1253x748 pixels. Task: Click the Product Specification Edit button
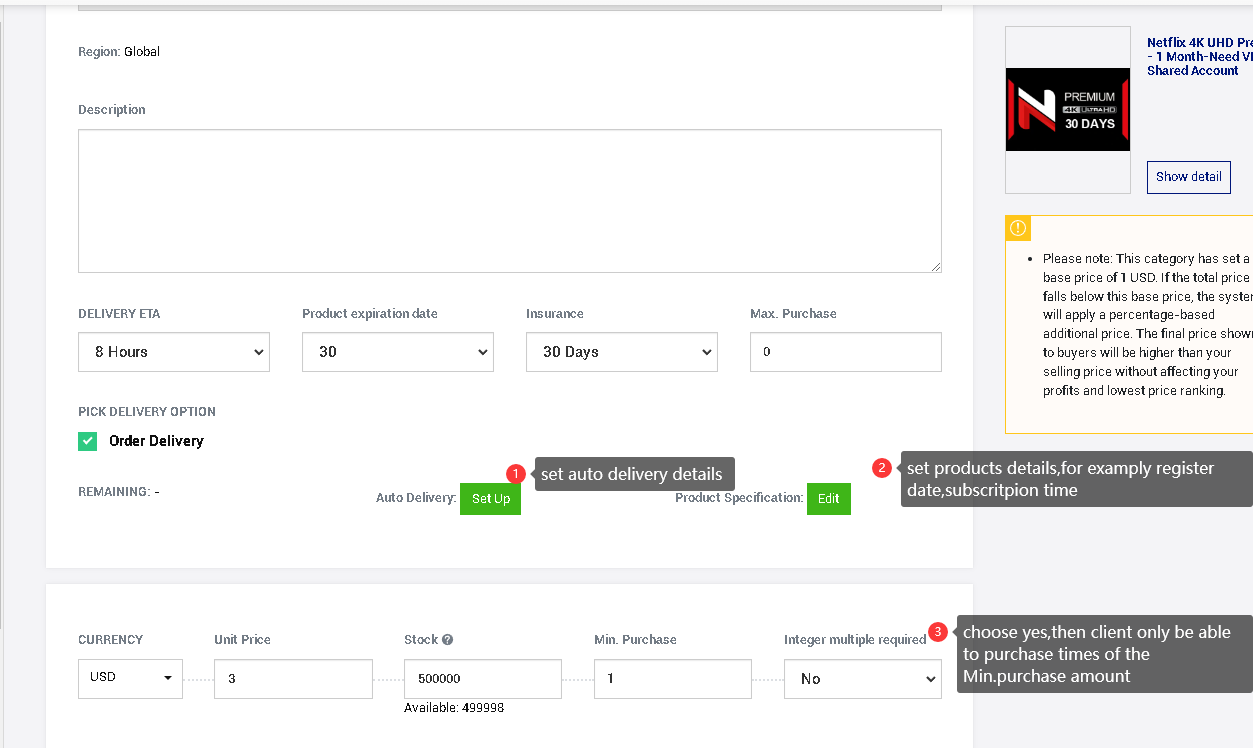point(828,499)
